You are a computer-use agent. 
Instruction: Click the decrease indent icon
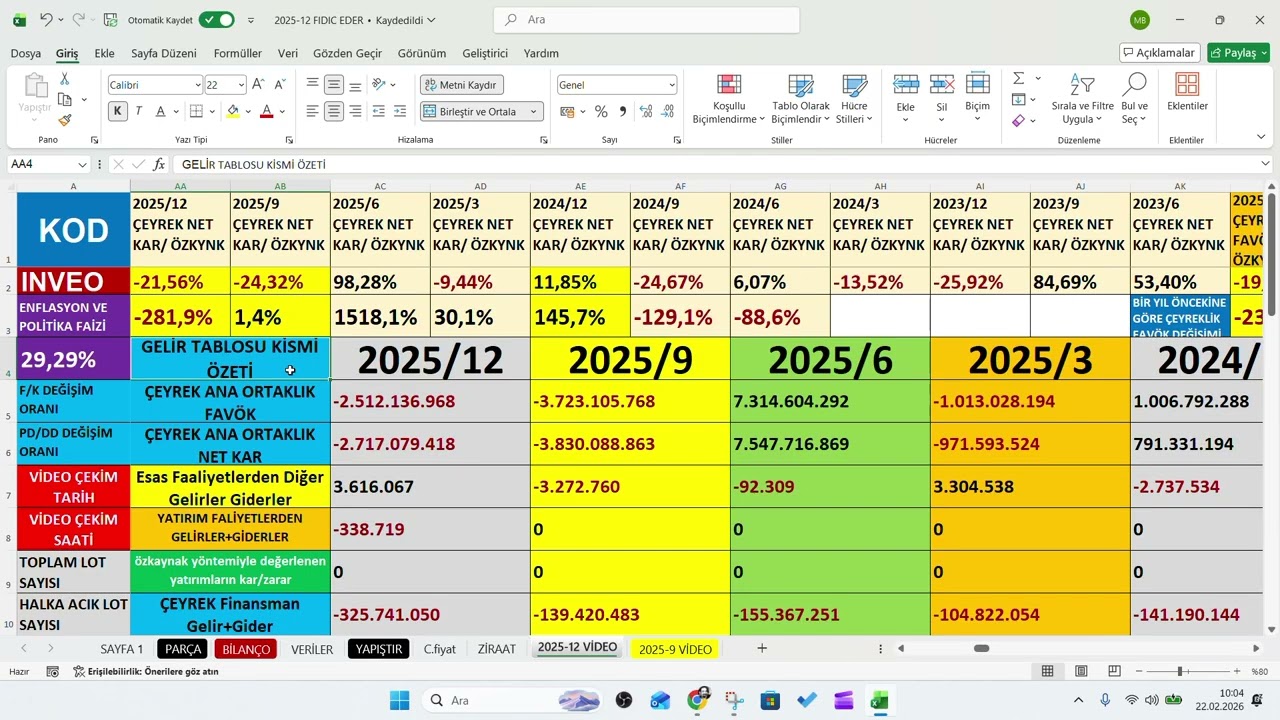point(379,111)
